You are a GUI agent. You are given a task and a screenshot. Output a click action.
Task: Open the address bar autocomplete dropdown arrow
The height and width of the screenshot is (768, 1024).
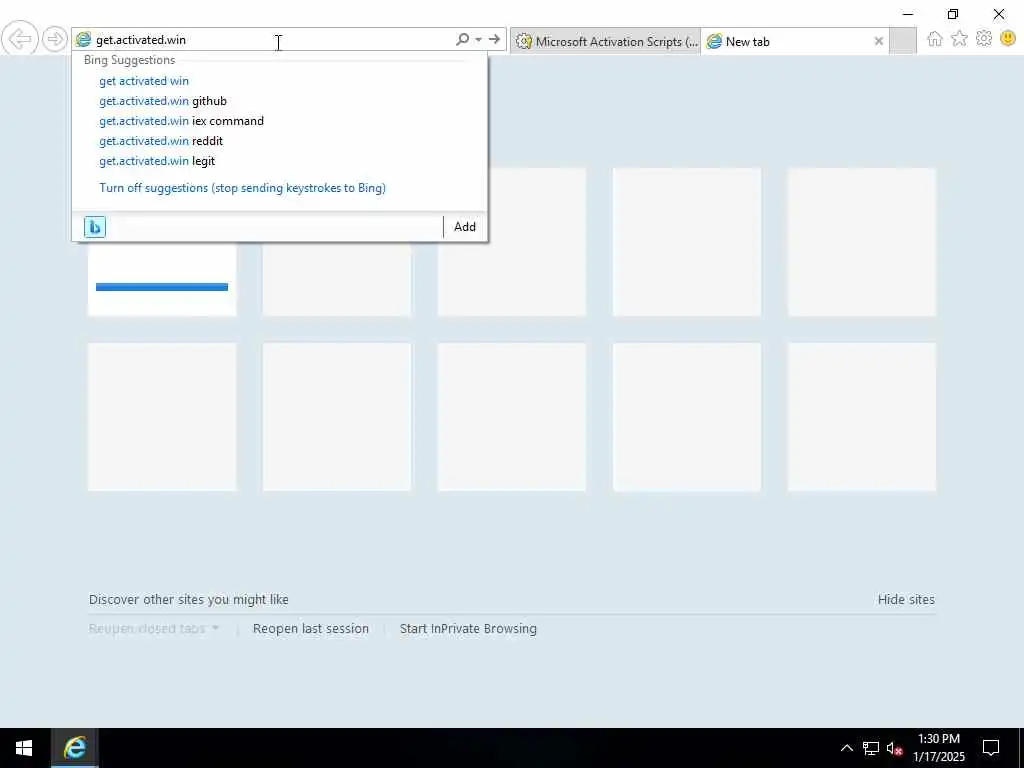point(479,40)
